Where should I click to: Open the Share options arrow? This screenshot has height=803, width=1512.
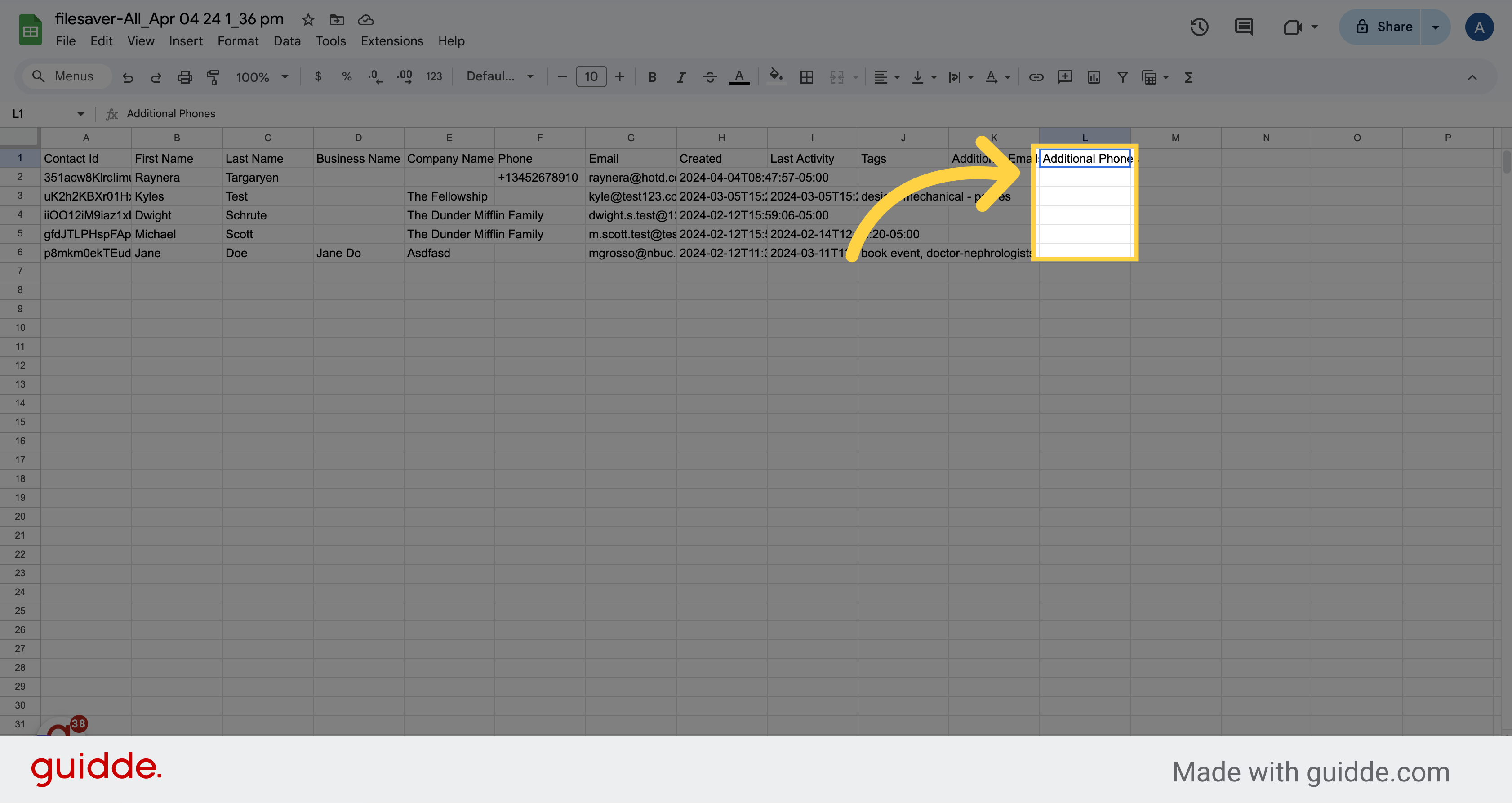(x=1435, y=27)
